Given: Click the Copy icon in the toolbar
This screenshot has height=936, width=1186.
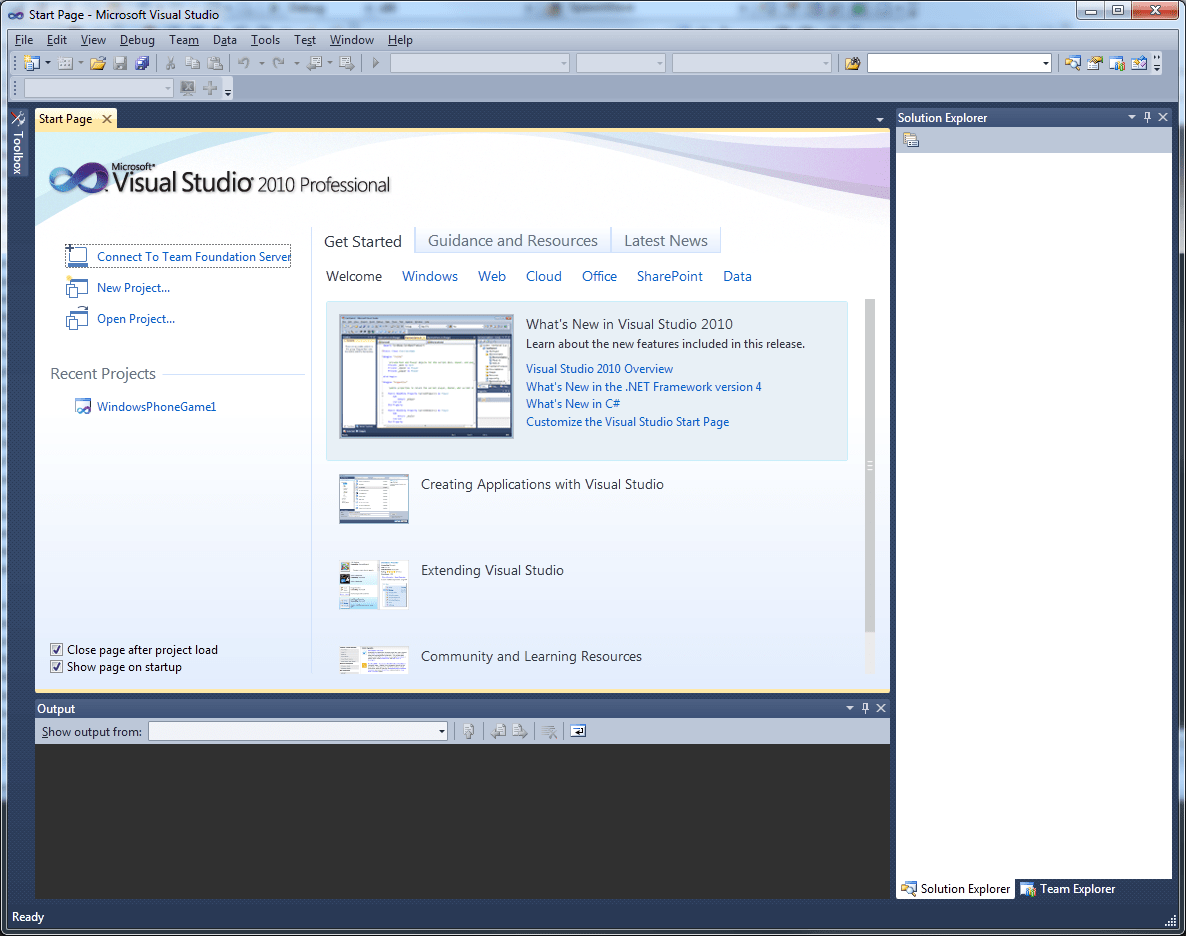Looking at the screenshot, I should 192,64.
